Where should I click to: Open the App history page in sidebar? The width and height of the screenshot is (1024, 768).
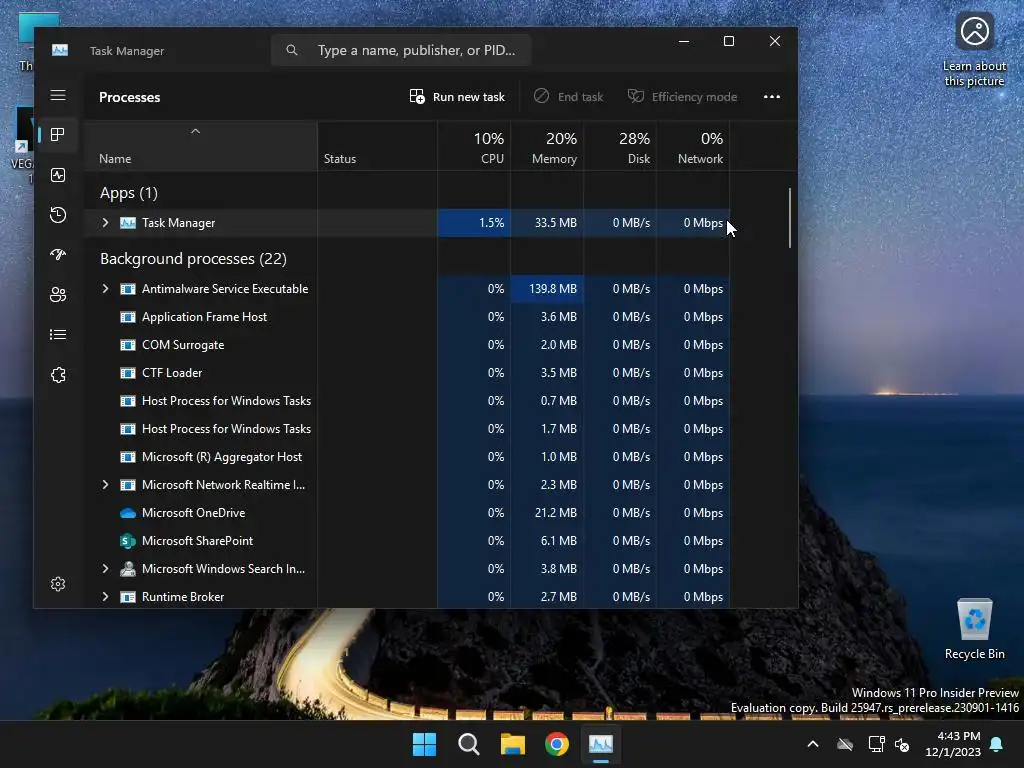(x=57, y=215)
